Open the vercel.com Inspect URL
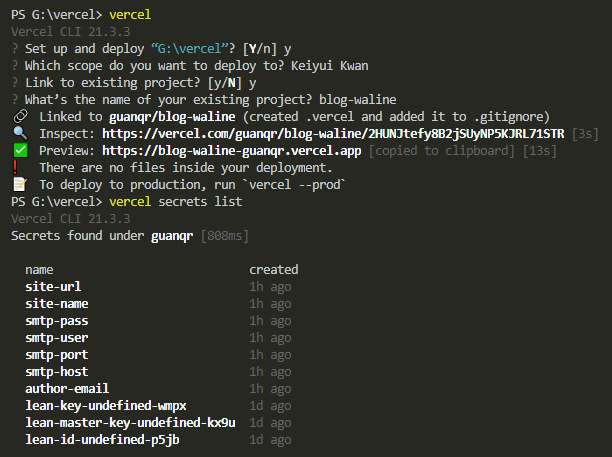The image size is (612, 457). coord(333,134)
